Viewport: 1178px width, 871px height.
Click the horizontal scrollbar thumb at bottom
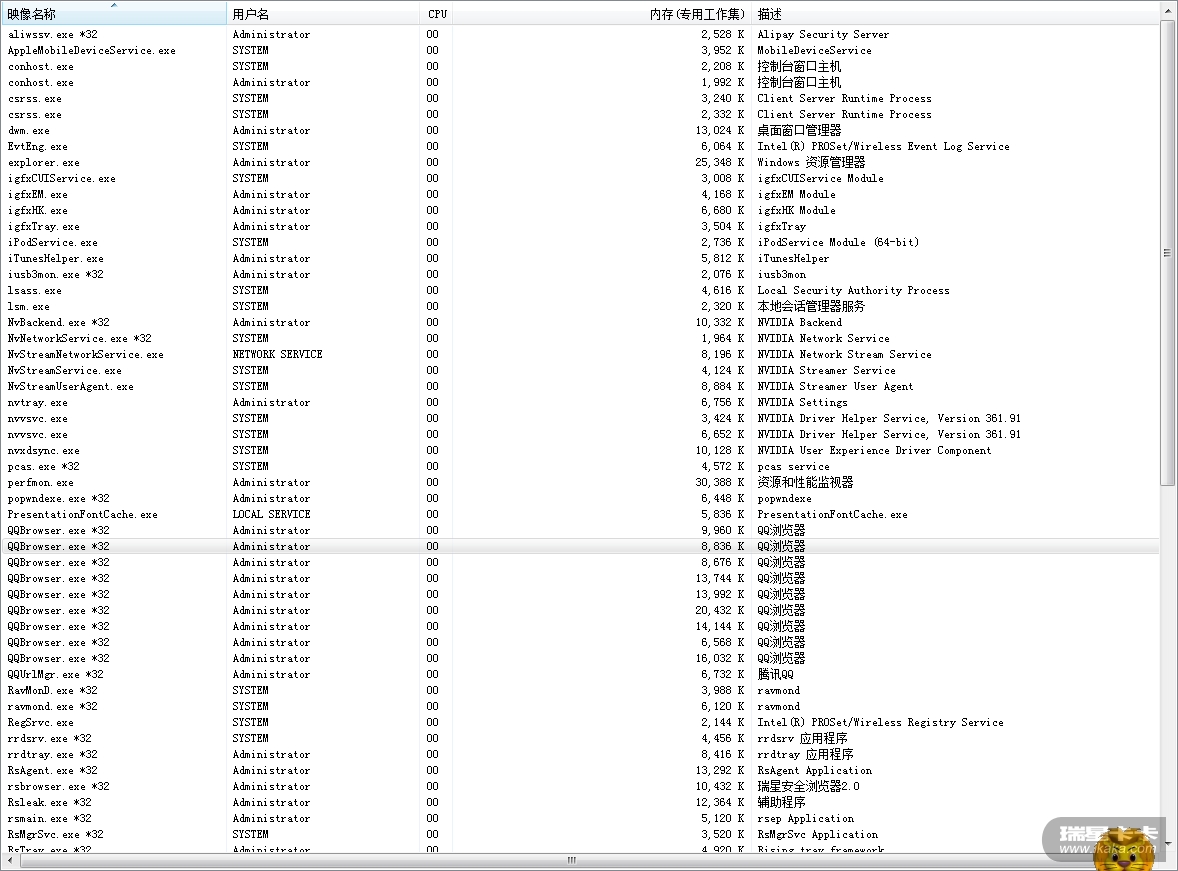click(571, 860)
